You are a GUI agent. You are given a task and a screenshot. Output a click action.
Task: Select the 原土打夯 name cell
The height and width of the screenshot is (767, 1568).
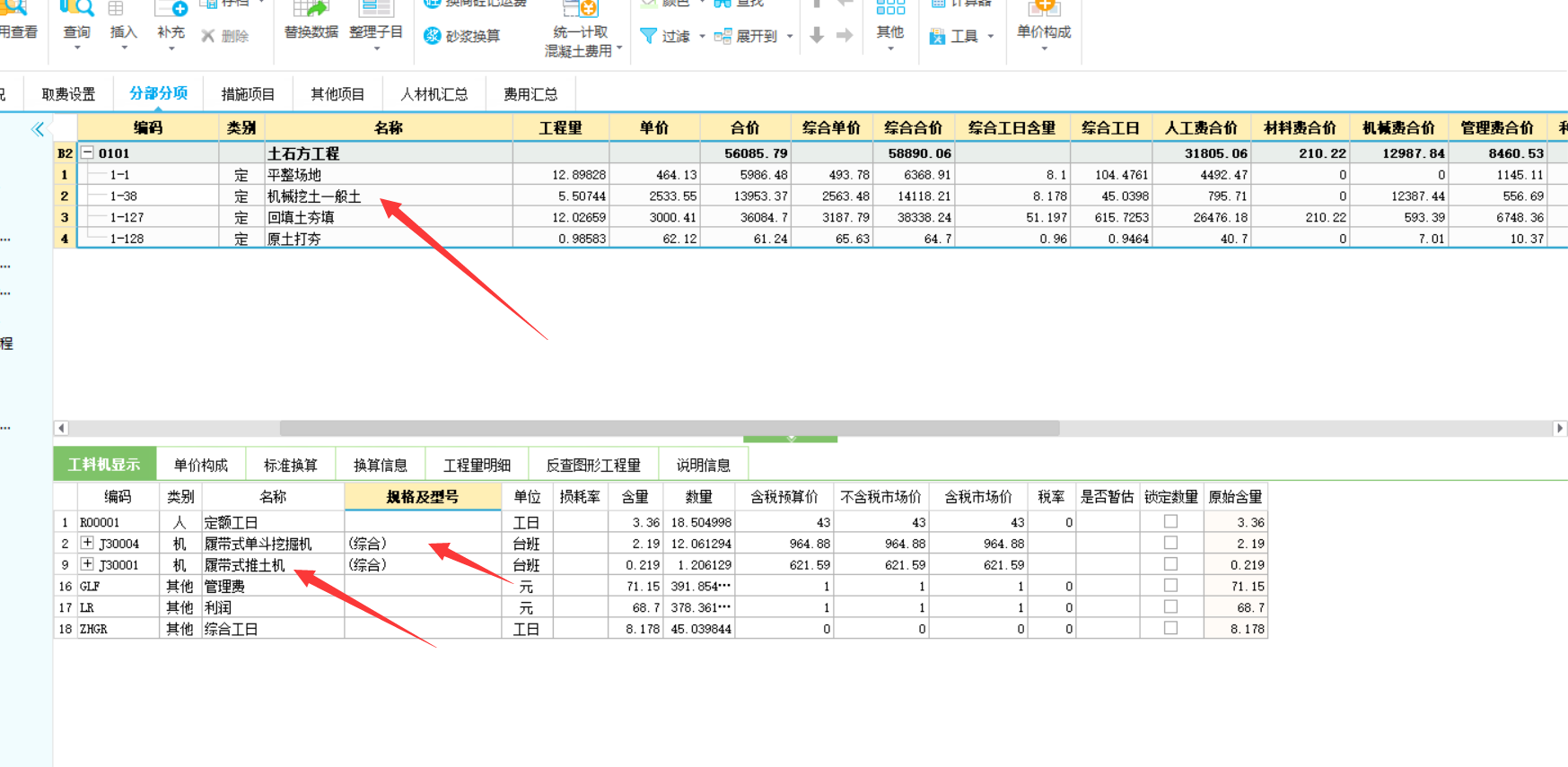click(389, 240)
